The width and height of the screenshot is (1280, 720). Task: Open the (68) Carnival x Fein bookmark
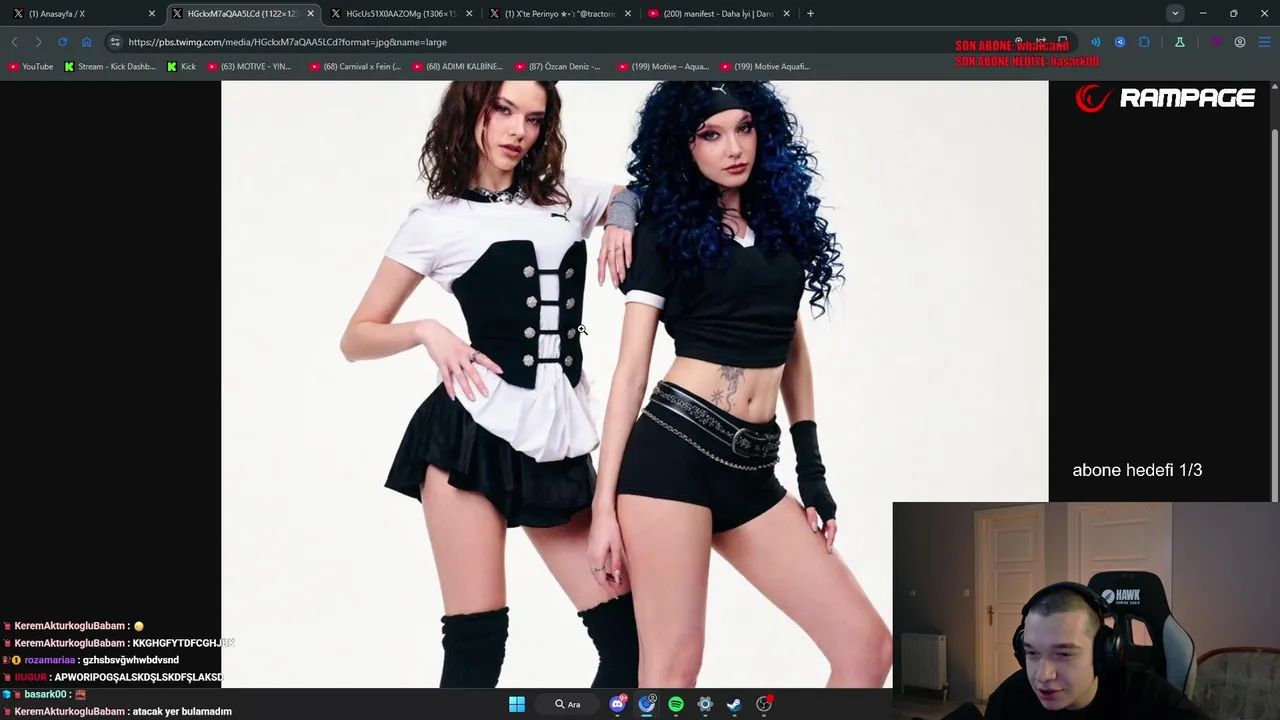point(356,66)
